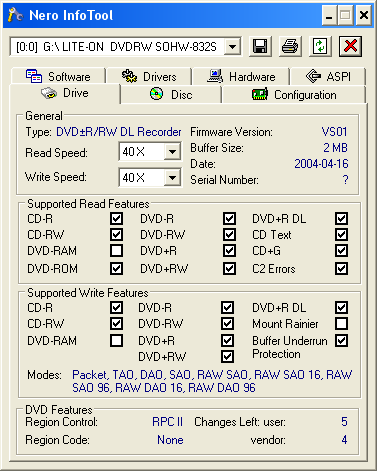377x471 pixels.
Task: Toggle CD-R write feature checkbox
Action: coord(116,307)
